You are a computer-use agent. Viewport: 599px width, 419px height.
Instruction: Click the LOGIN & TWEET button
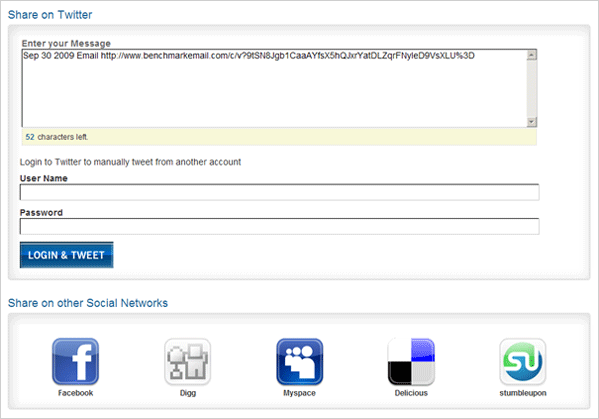66,255
